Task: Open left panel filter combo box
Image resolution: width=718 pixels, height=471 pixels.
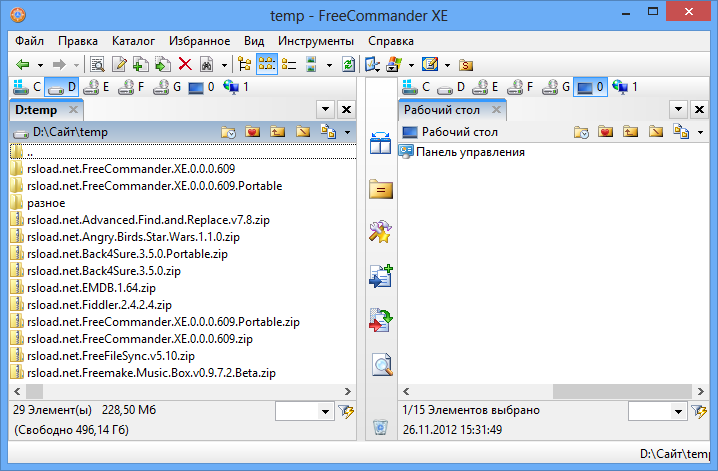Action: tap(304, 411)
